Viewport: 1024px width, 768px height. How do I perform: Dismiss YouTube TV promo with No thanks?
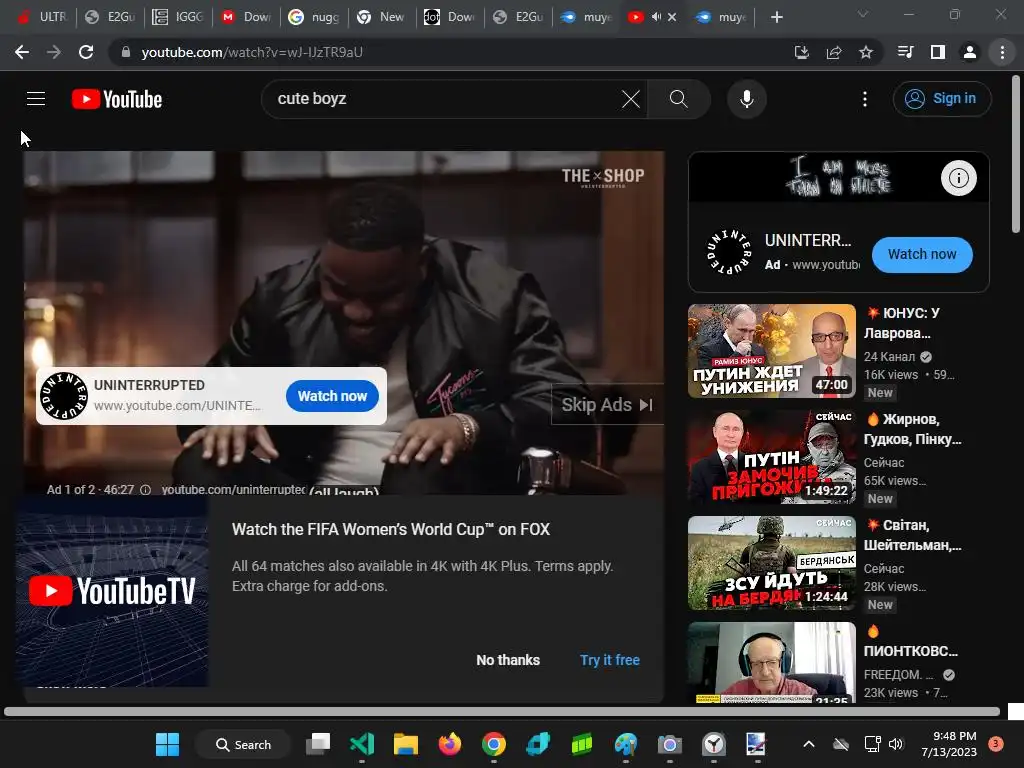[x=507, y=660]
